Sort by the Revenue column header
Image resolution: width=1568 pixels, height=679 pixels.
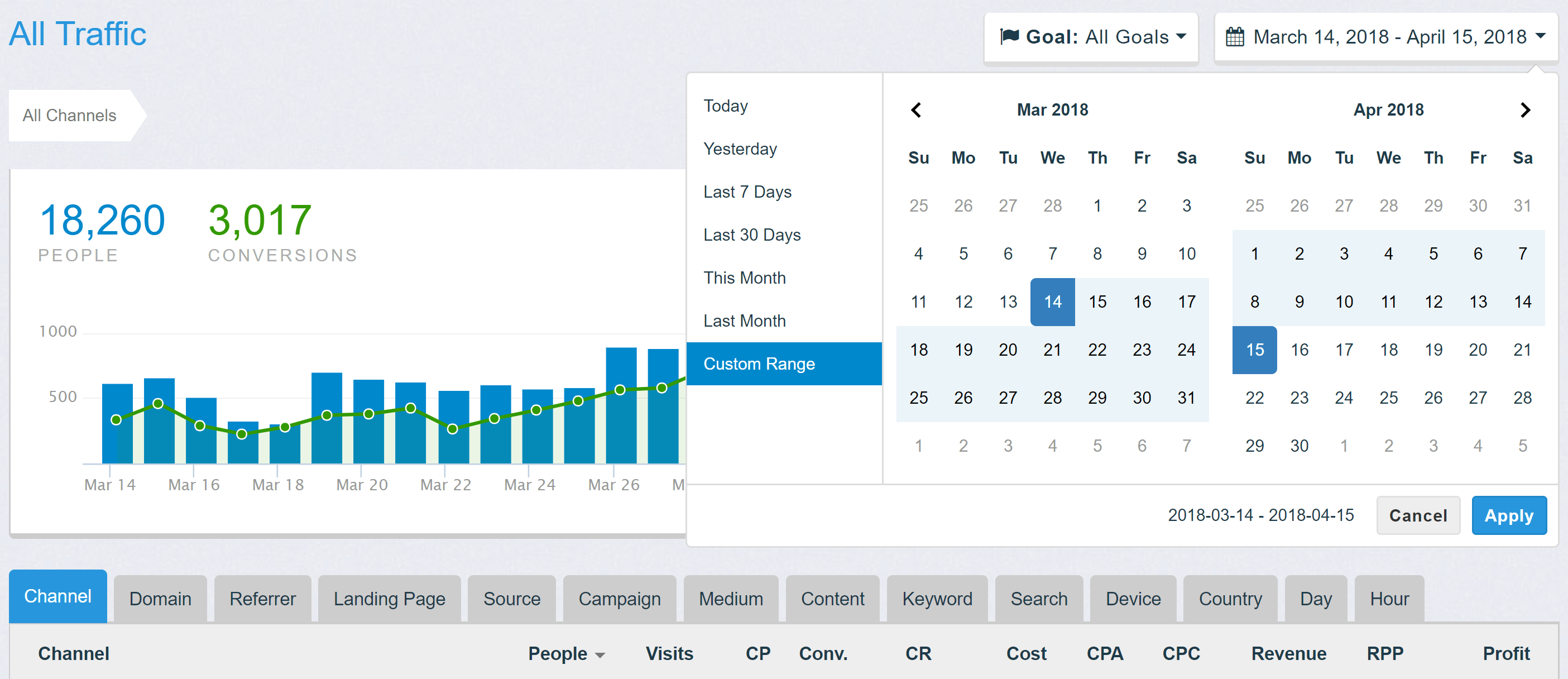[1288, 653]
